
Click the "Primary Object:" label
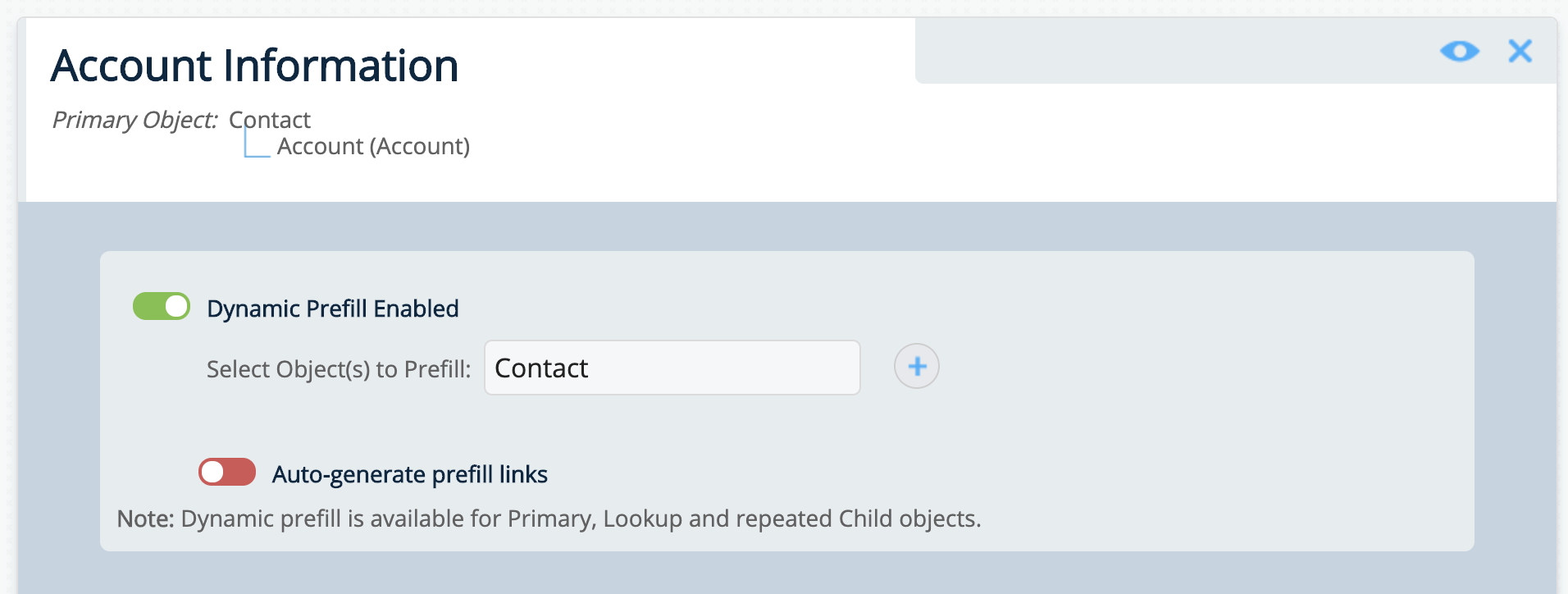(x=134, y=120)
